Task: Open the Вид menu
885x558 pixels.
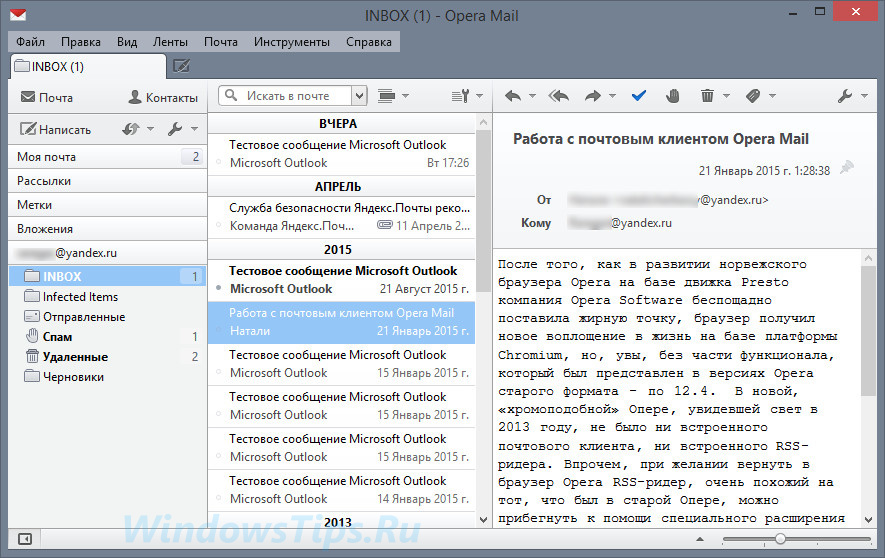Action: 127,42
